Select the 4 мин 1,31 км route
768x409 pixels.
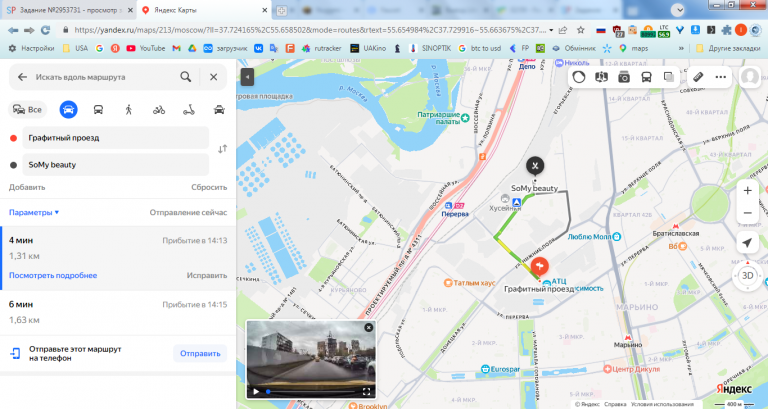118,258
